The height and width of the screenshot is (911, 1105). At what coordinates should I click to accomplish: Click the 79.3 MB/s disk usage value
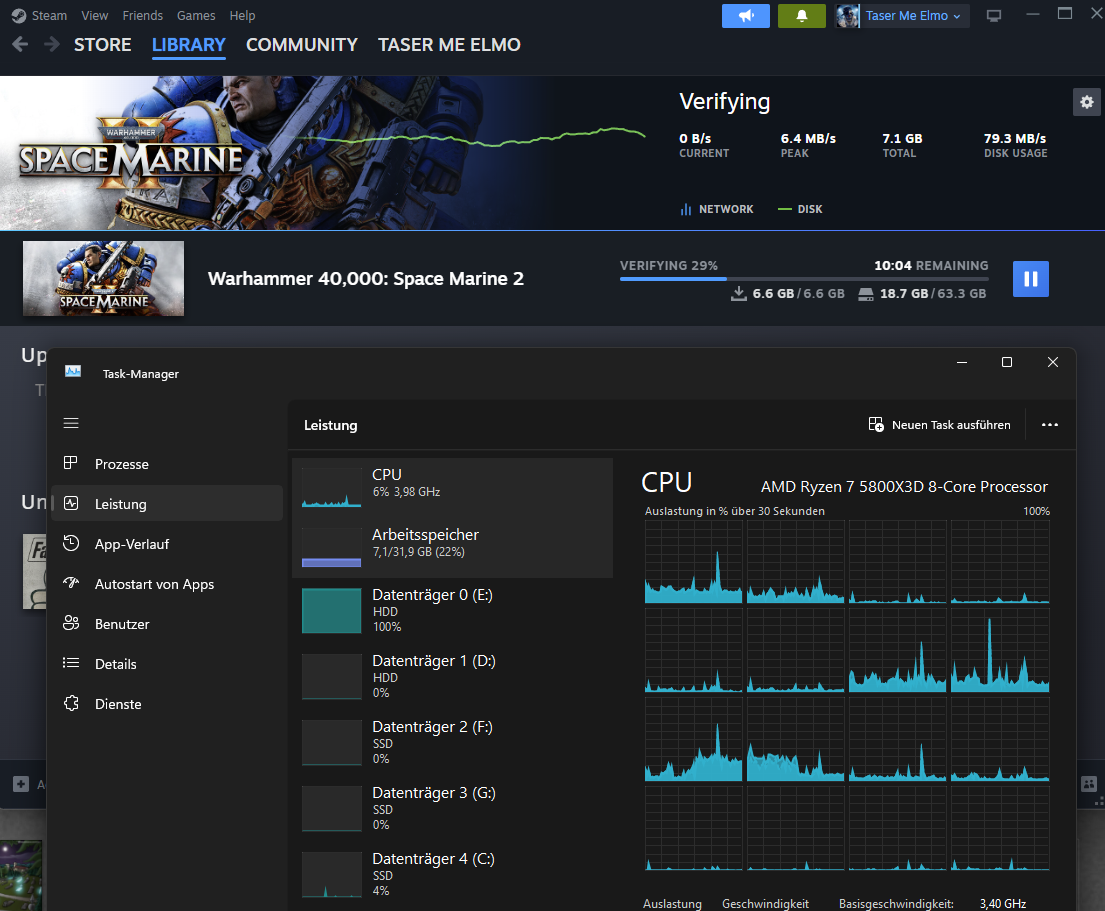[1015, 139]
